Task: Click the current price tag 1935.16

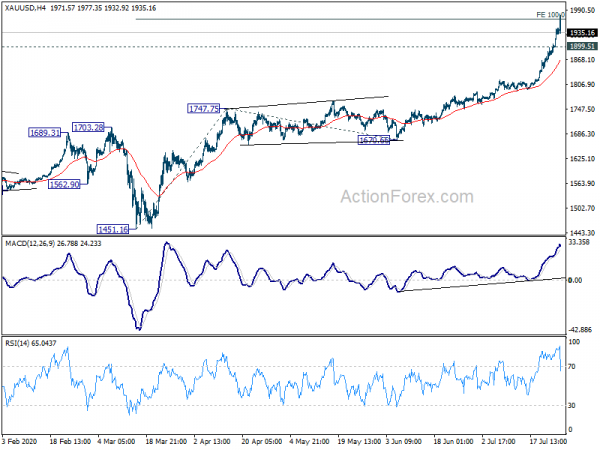Action: (583, 33)
